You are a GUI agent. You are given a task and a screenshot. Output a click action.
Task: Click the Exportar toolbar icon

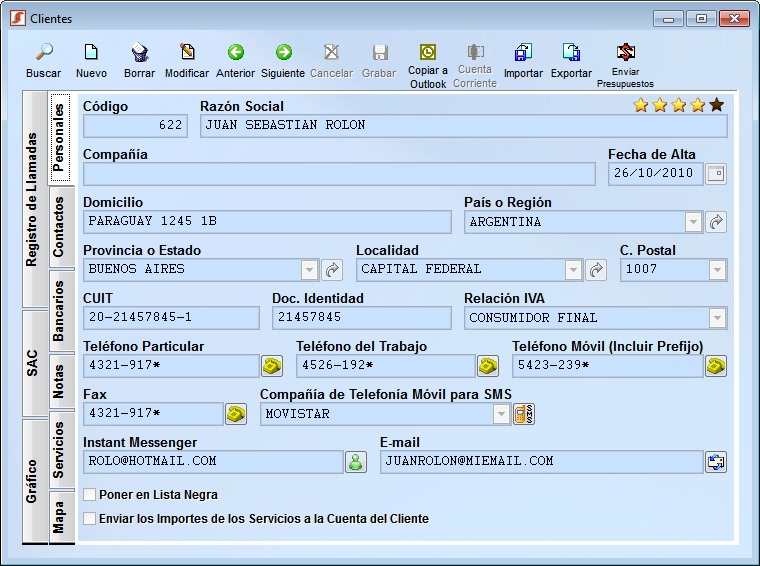[x=571, y=53]
